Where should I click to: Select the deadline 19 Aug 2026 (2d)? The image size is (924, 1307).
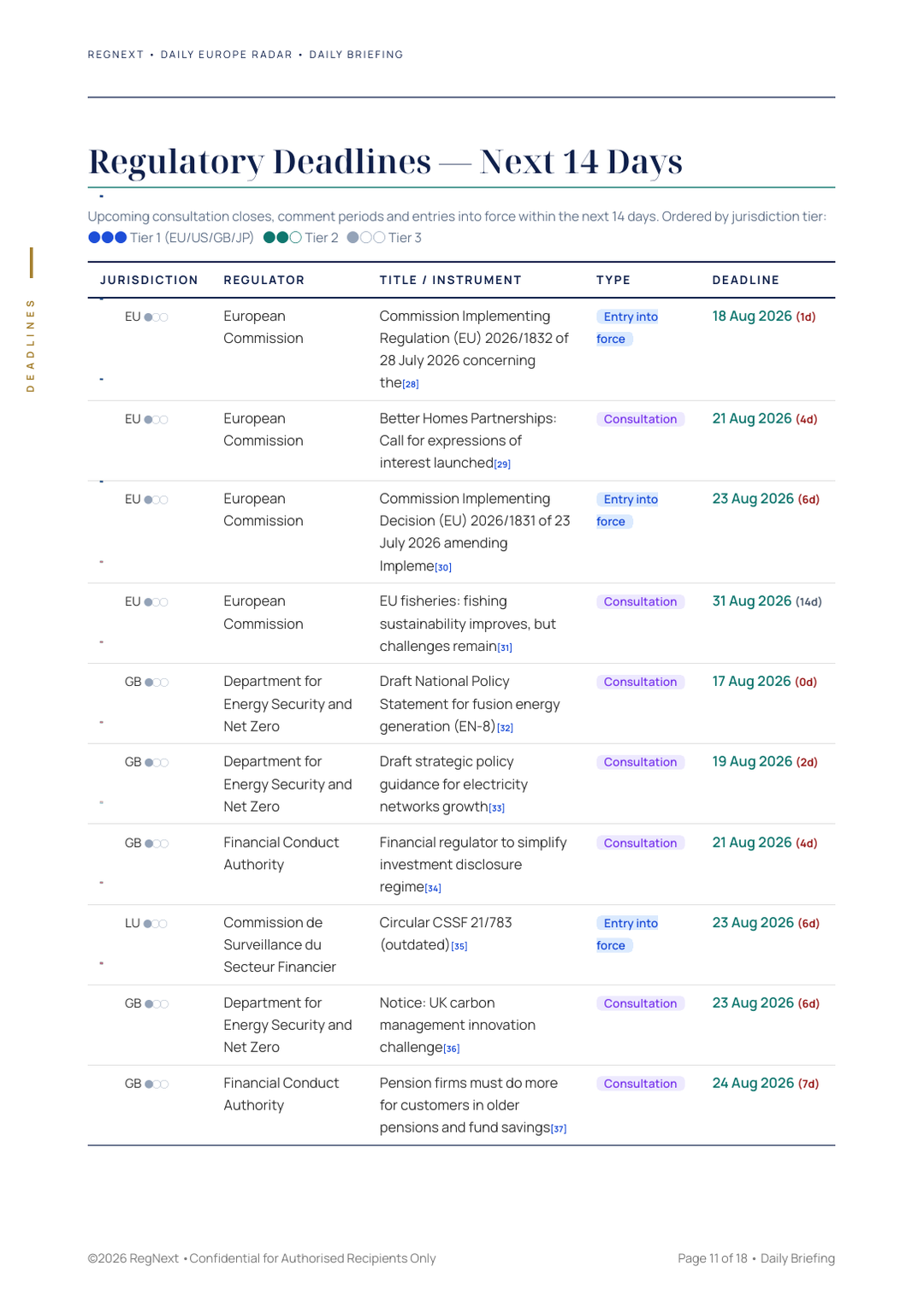click(x=765, y=762)
